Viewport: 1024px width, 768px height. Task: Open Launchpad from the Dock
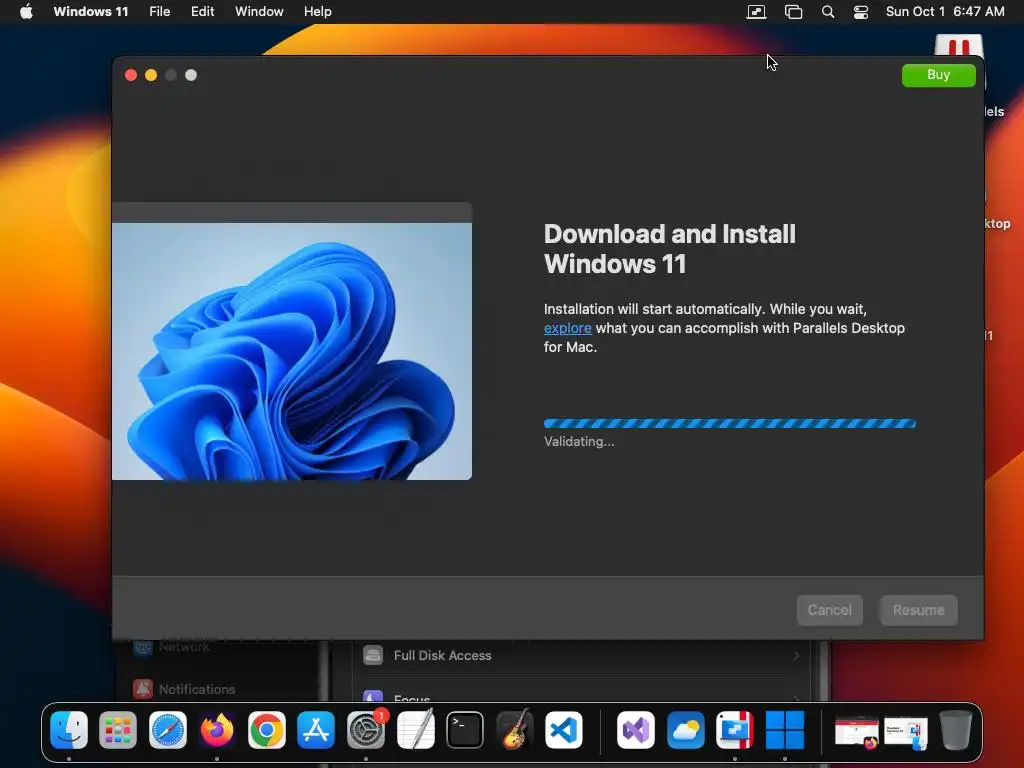tap(118, 729)
